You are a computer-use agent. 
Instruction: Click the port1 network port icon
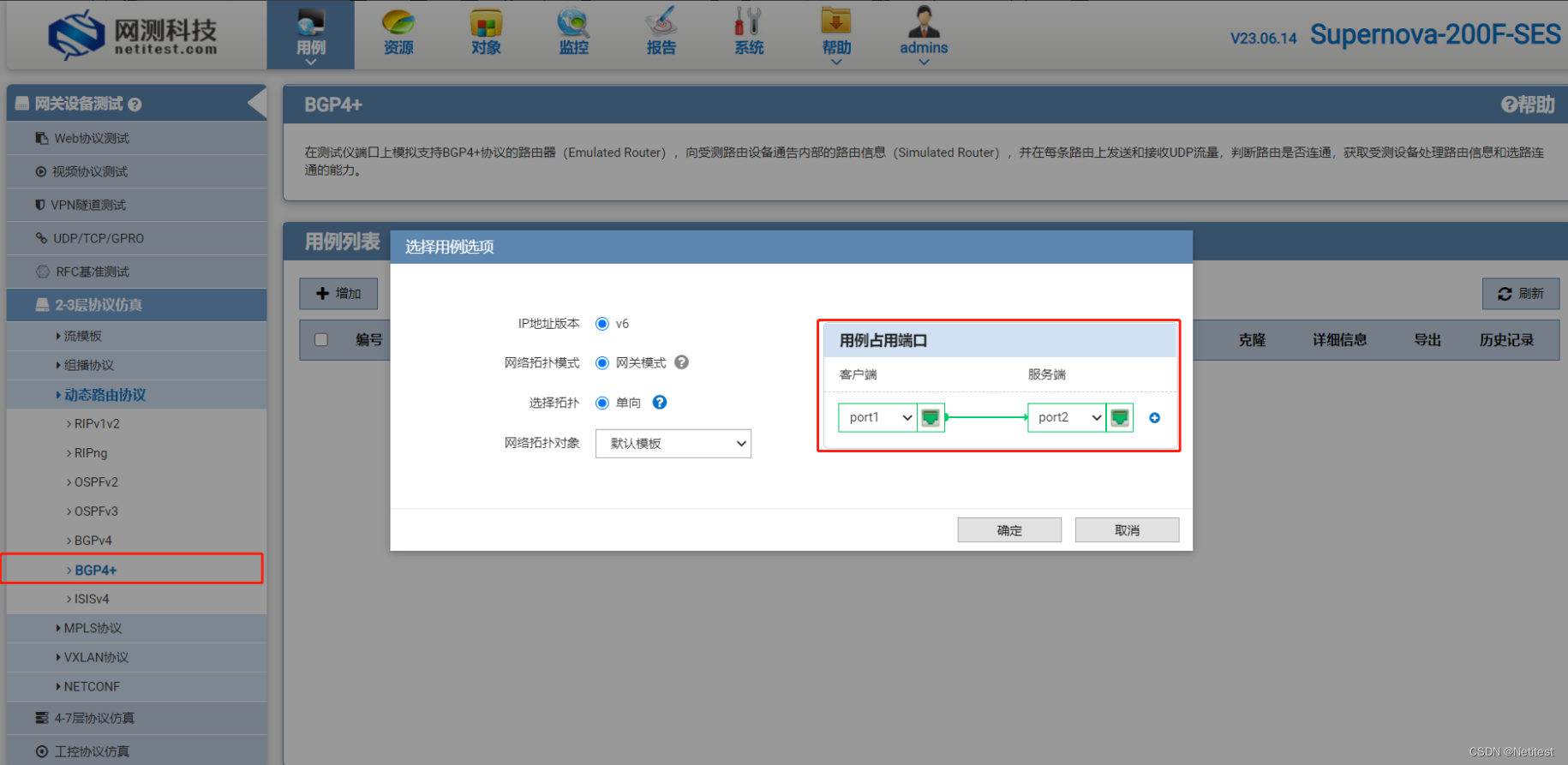click(x=931, y=418)
